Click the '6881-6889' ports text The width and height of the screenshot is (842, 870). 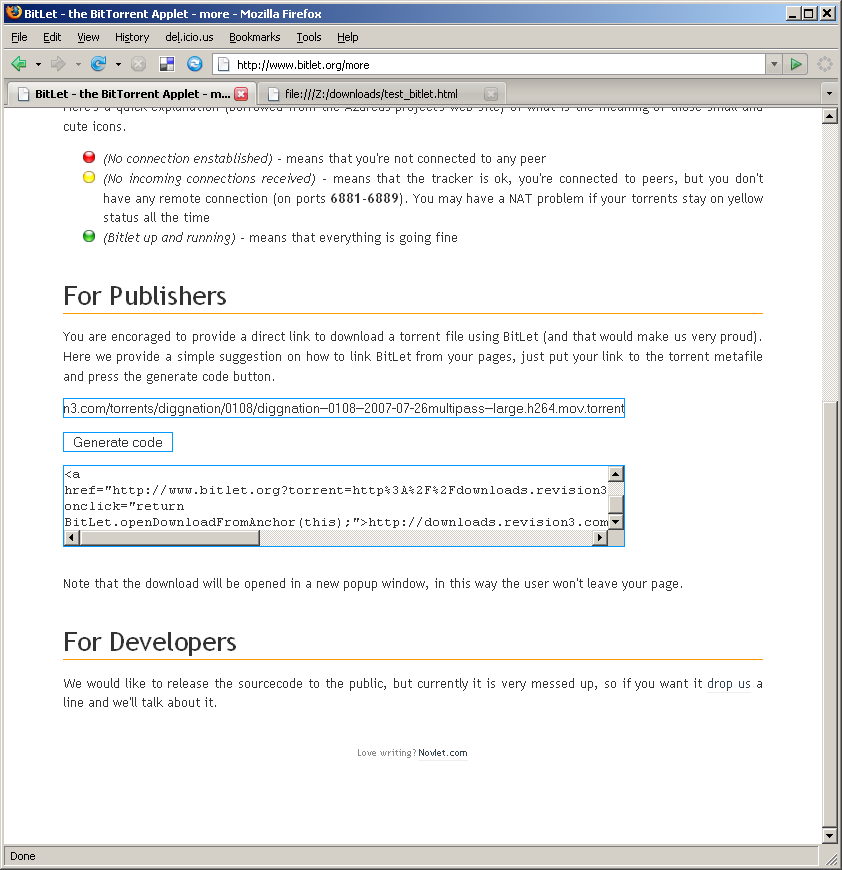tap(364, 198)
